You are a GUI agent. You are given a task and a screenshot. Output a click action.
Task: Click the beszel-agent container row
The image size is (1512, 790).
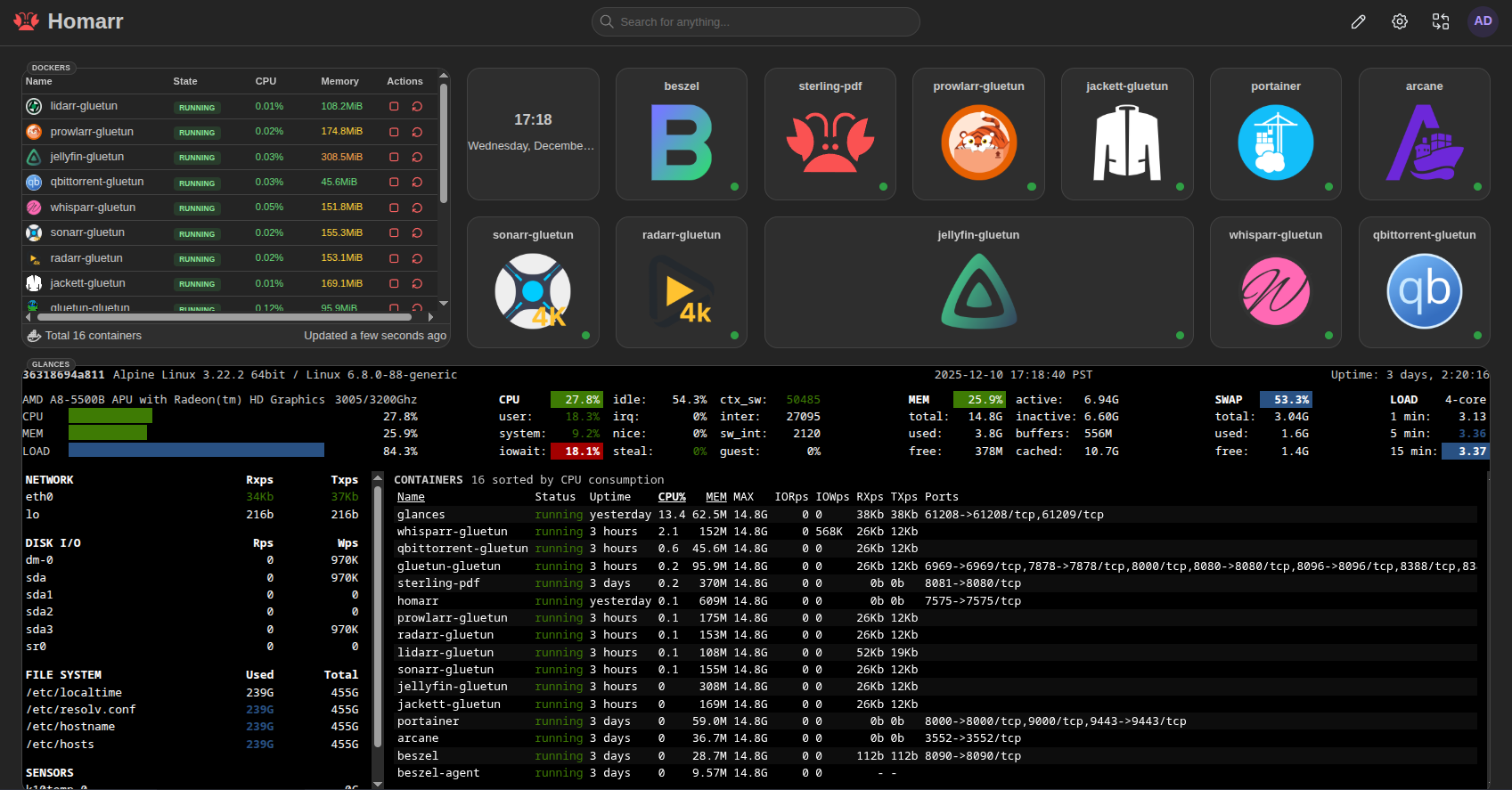coord(936,773)
